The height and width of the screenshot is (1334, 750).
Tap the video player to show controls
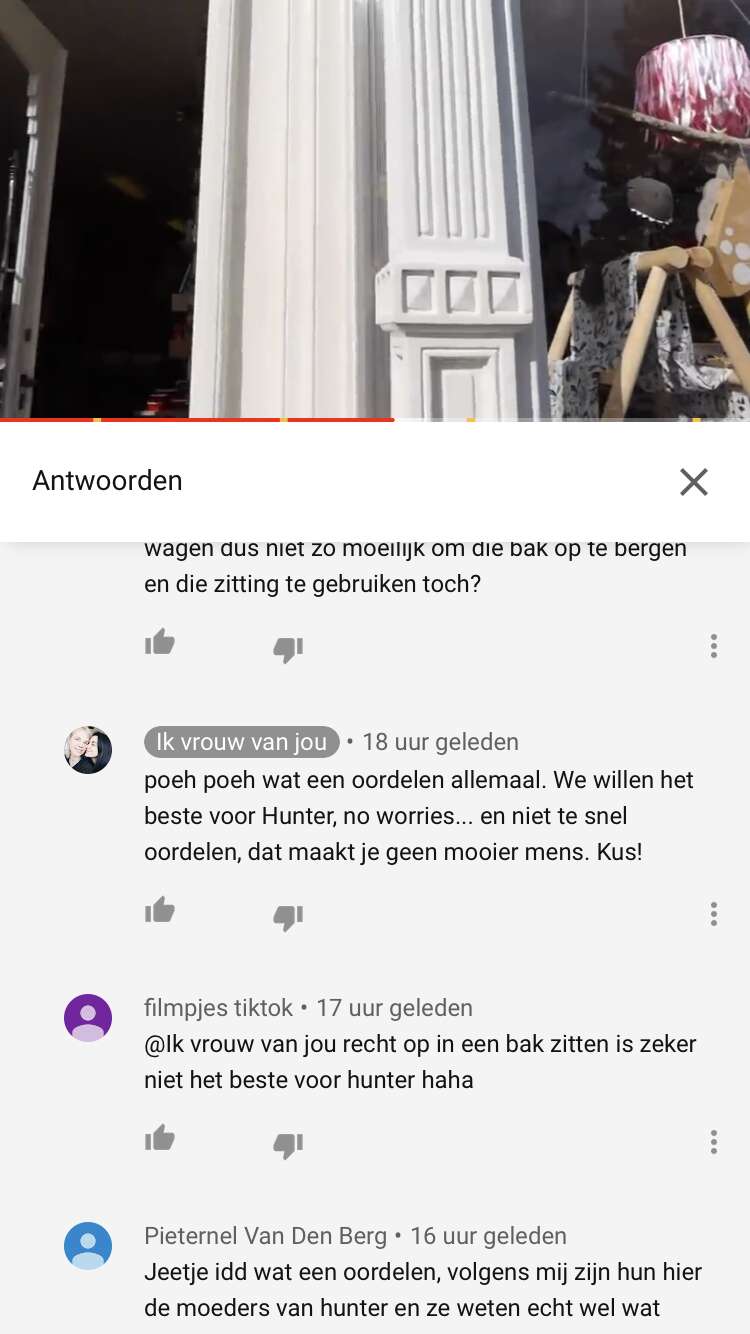375,208
